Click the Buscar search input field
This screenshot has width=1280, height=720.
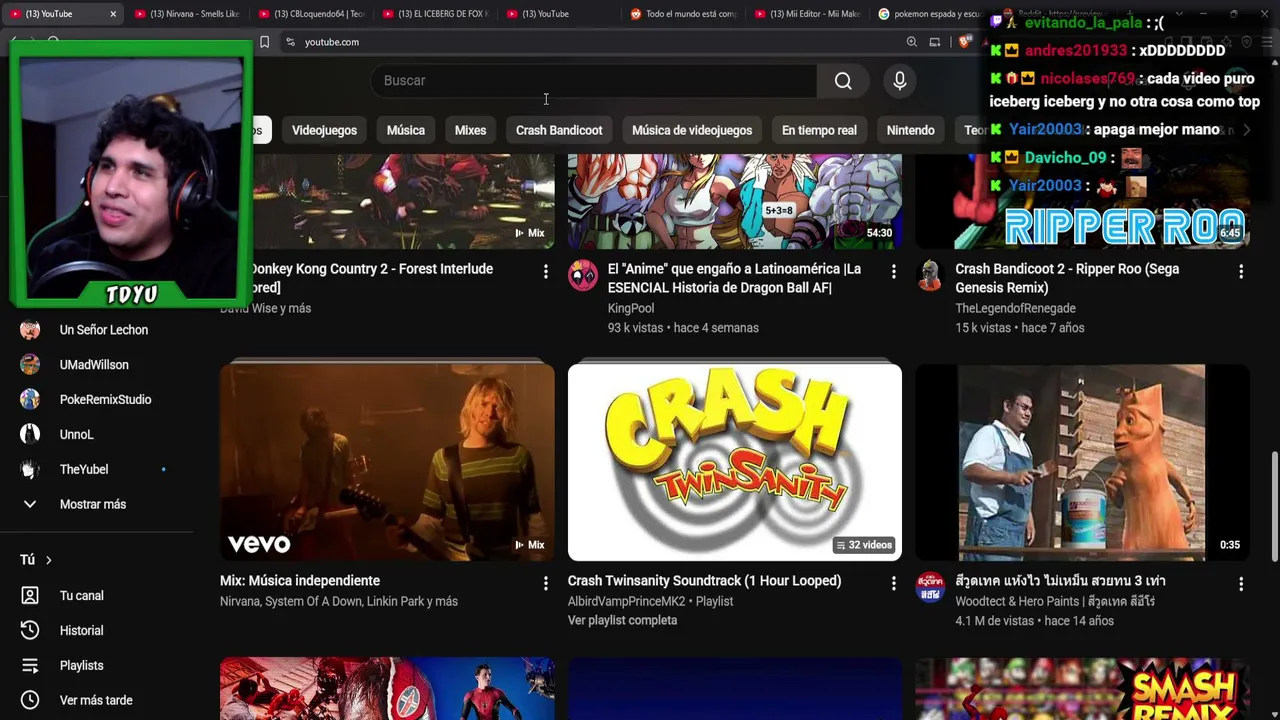[x=594, y=81]
